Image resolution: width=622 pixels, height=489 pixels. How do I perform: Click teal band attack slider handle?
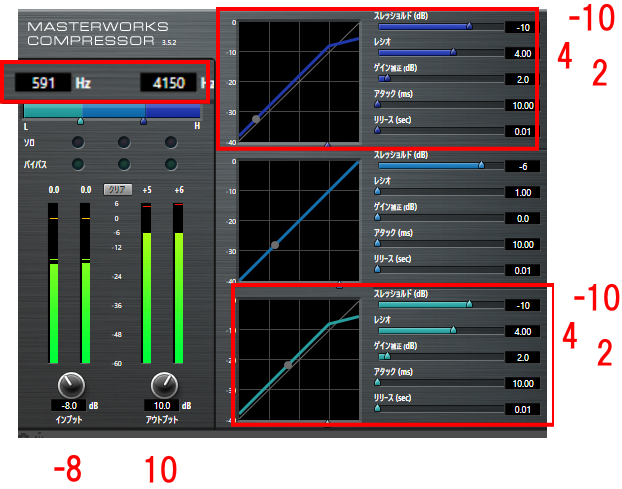click(378, 382)
